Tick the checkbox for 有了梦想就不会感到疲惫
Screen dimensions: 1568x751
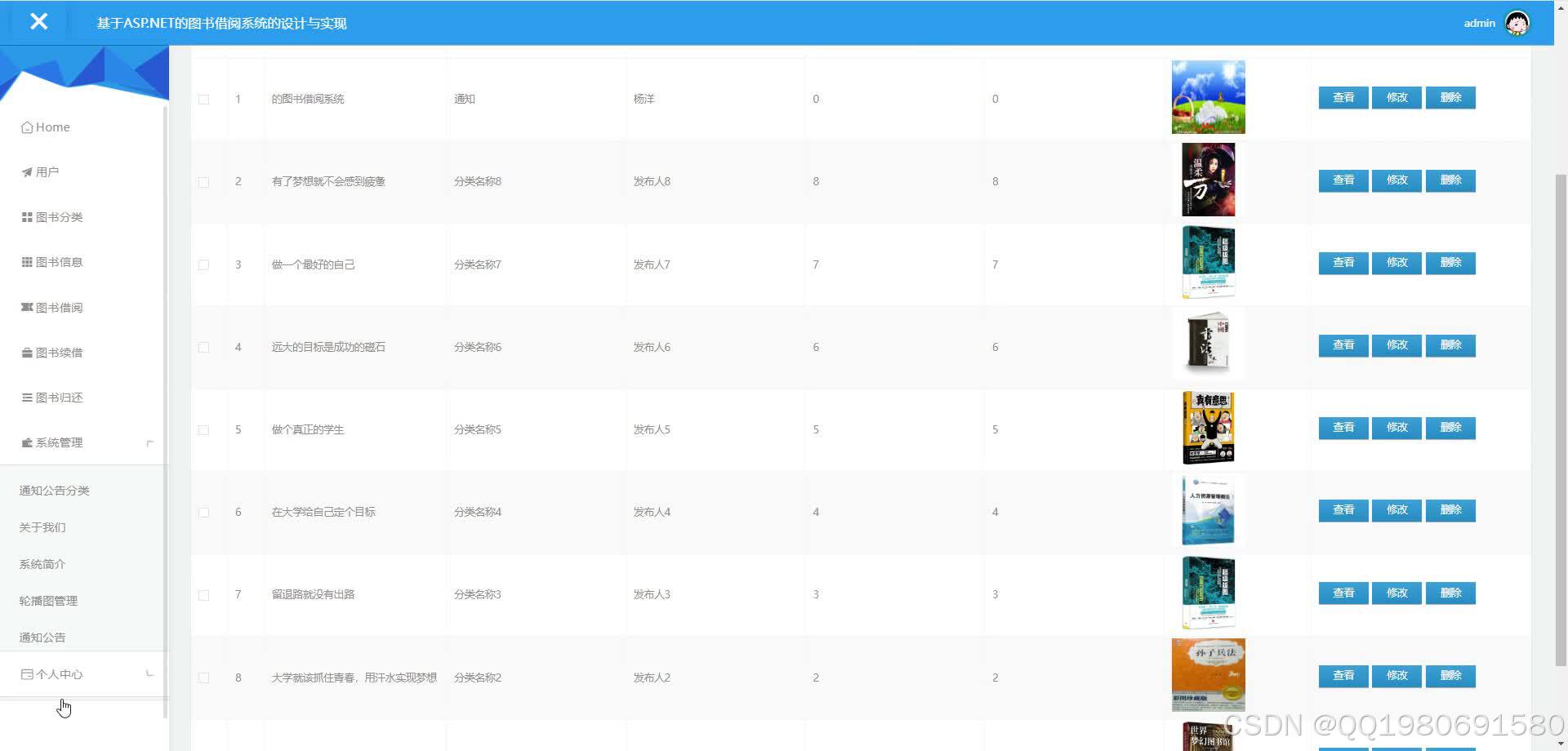click(x=203, y=182)
